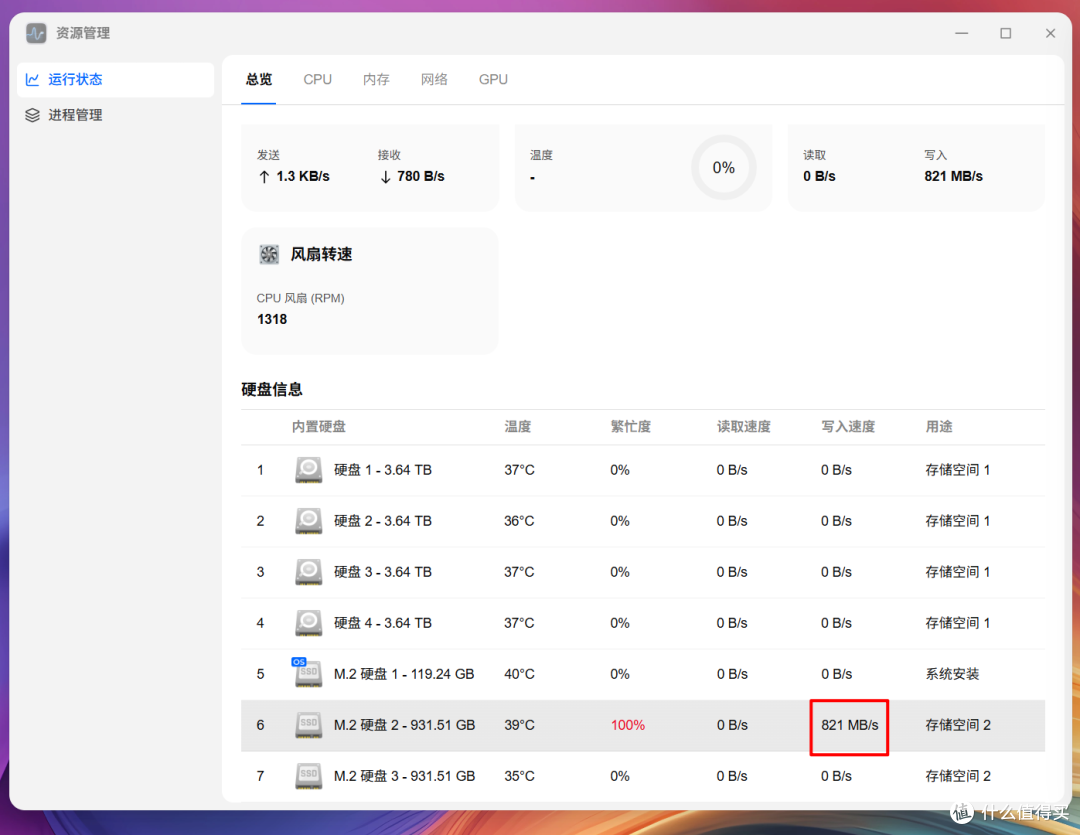Select the M.2 硬盘 3 - 931.51 GB row
This screenshot has width=1080, height=835.
pos(643,776)
